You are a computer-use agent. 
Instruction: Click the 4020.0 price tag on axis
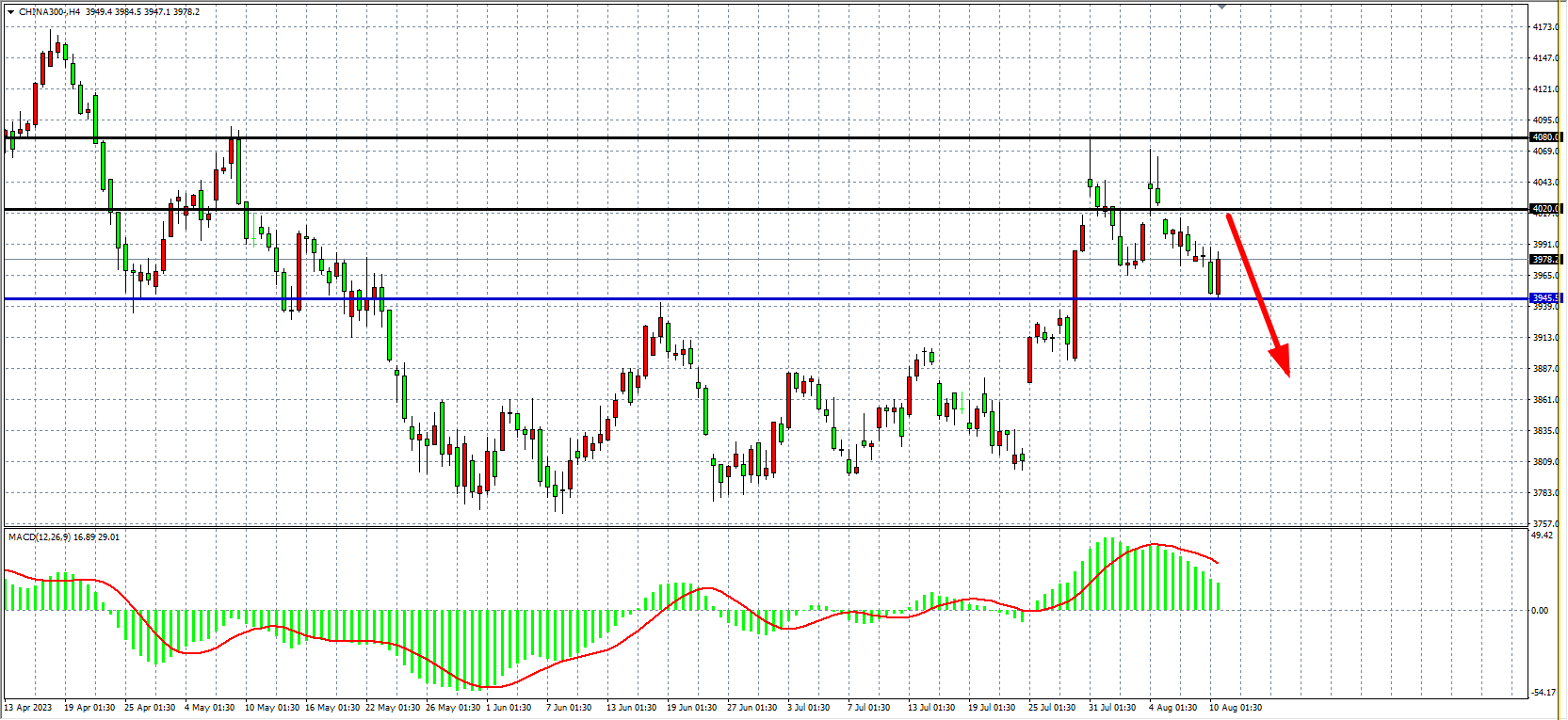[1545, 209]
